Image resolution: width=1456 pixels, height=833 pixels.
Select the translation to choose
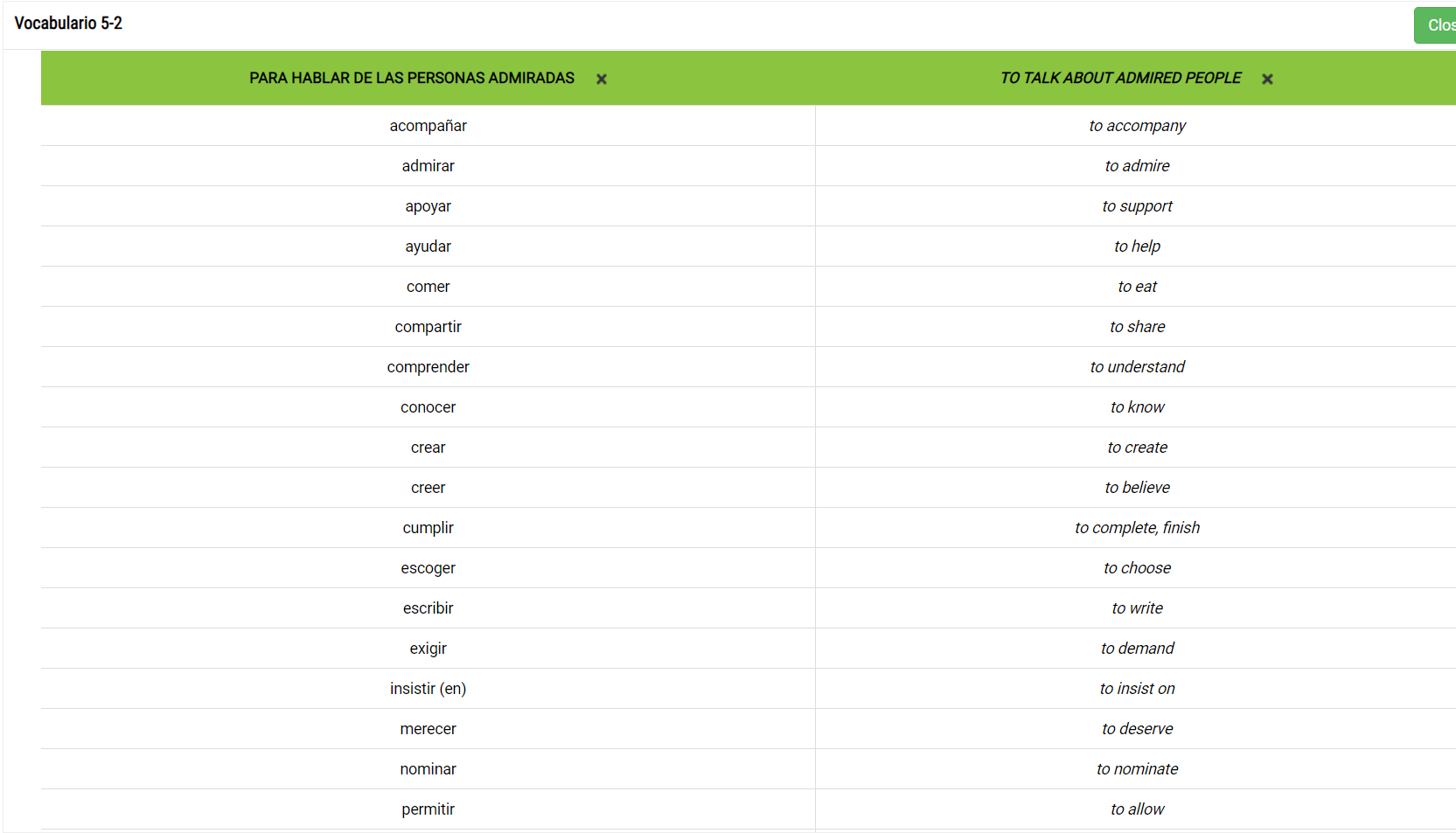(x=1138, y=568)
